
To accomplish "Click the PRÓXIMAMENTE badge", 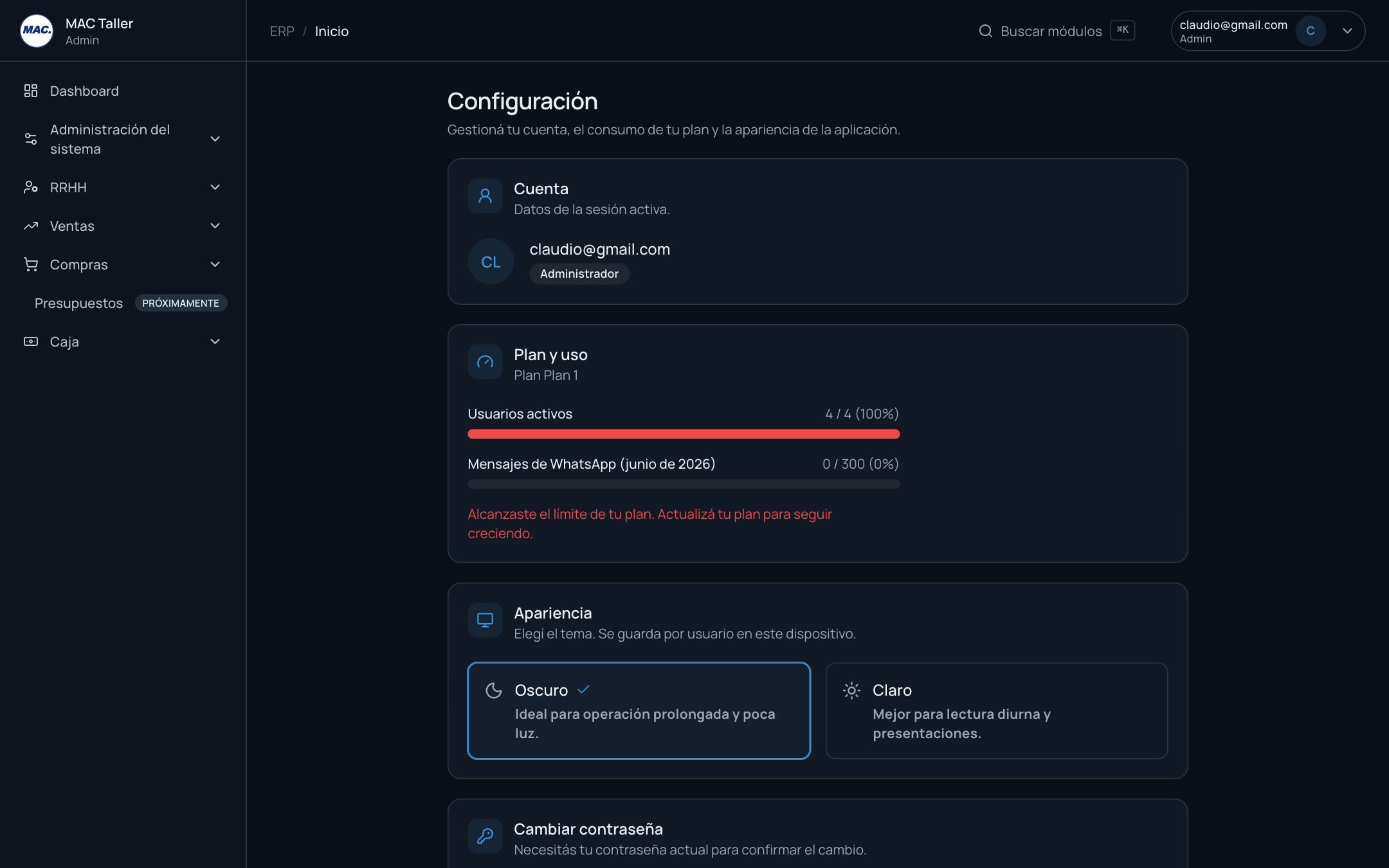I will 181,303.
